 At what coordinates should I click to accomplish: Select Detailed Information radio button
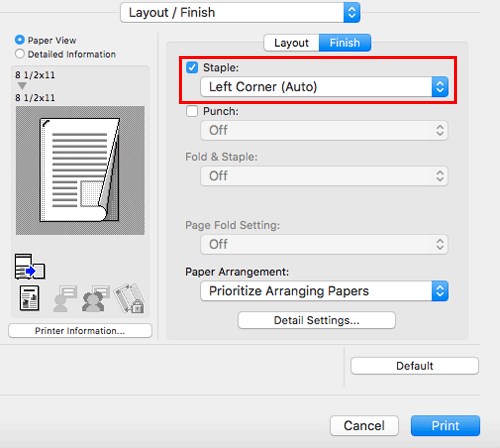pyautogui.click(x=20, y=54)
